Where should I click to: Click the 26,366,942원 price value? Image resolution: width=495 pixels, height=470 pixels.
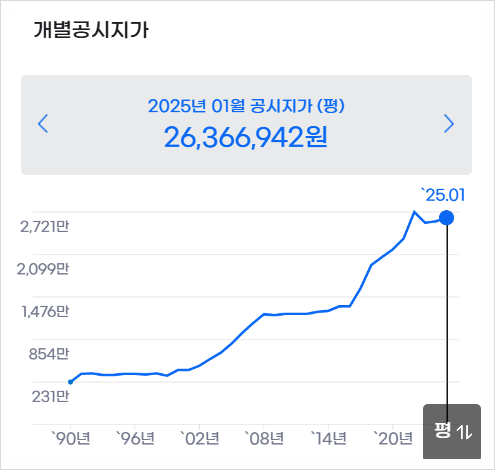[246, 137]
